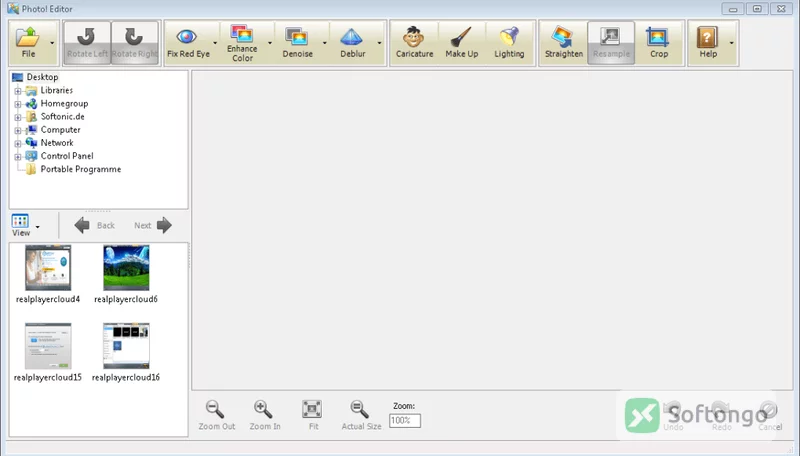
Task: Select Control Panel in the tree
Action: [x=67, y=156]
